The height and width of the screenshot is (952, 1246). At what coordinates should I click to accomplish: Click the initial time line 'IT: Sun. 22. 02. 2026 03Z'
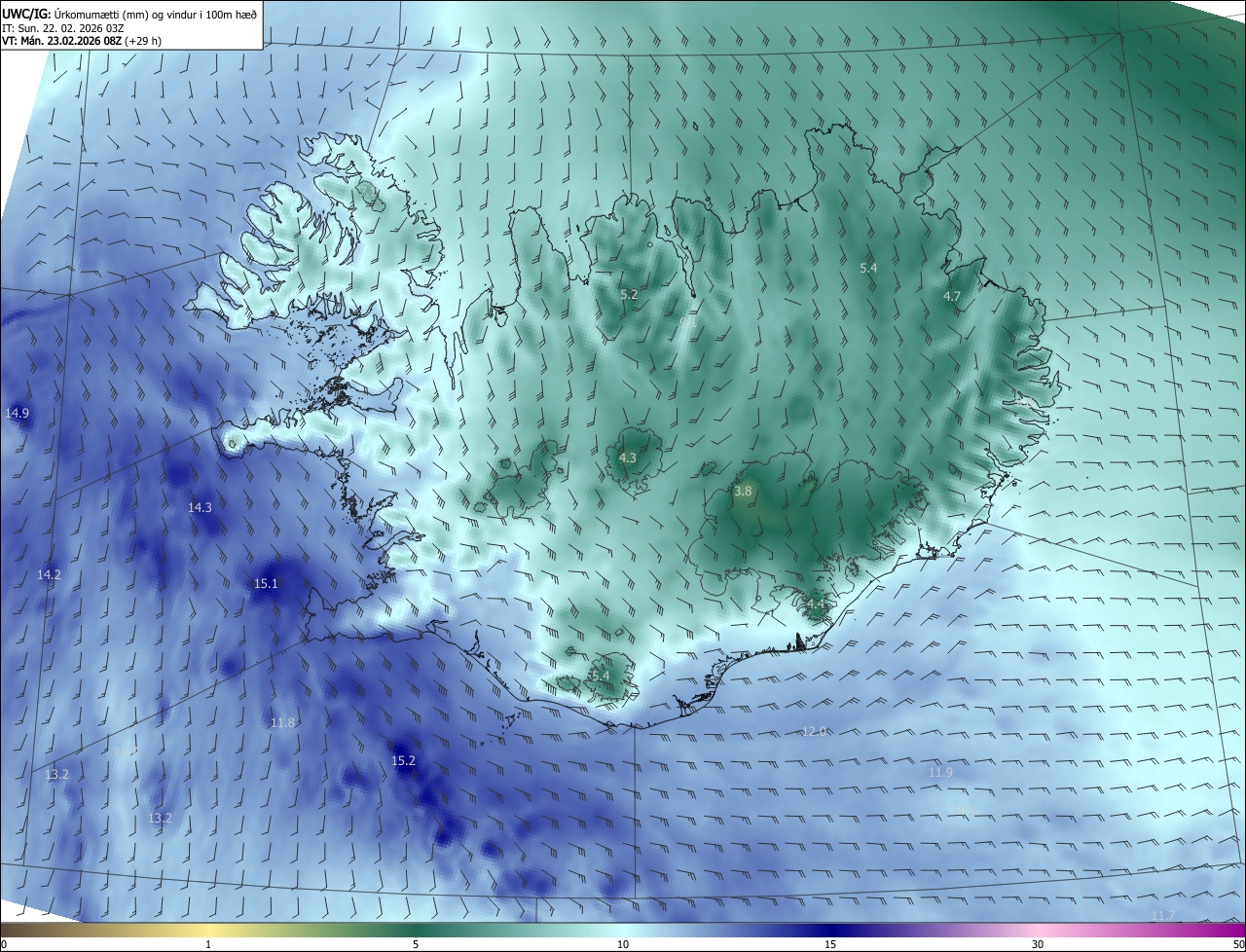click(63, 28)
